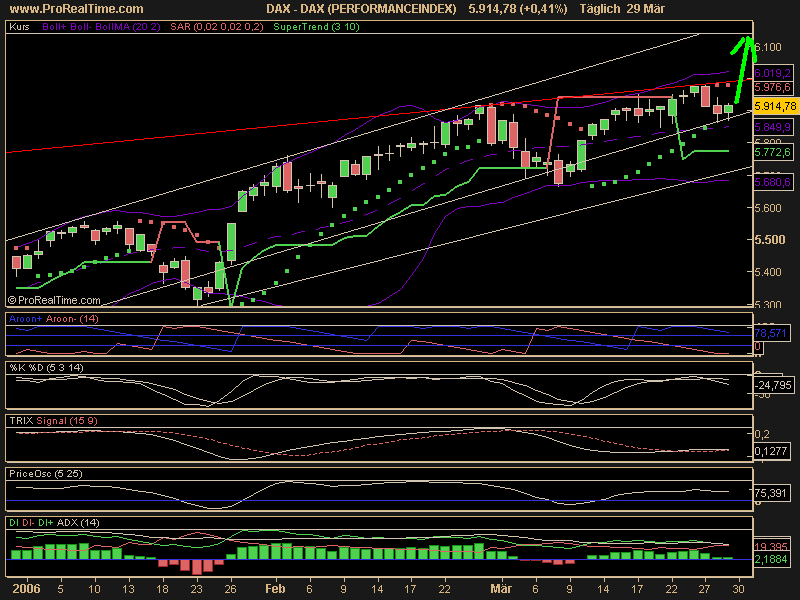Click the 2006 year label on date axis

(x=26, y=589)
